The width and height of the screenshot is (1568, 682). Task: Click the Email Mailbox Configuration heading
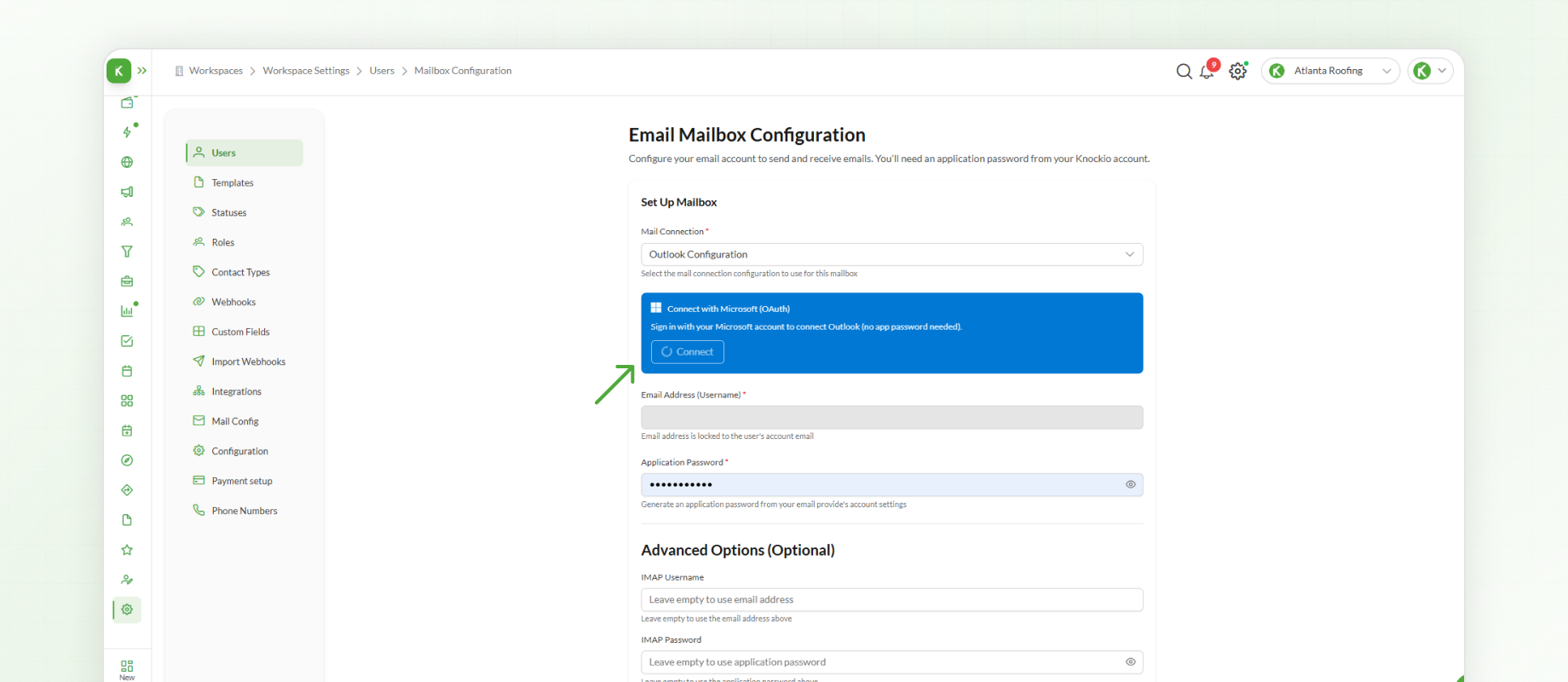[x=747, y=135]
